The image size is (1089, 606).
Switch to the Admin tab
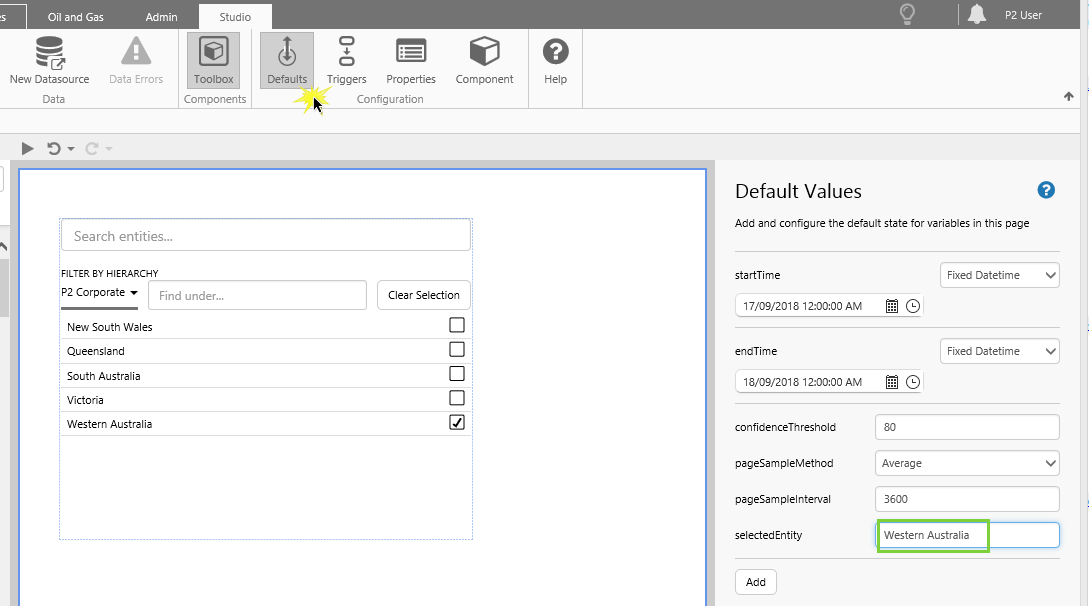(x=161, y=17)
